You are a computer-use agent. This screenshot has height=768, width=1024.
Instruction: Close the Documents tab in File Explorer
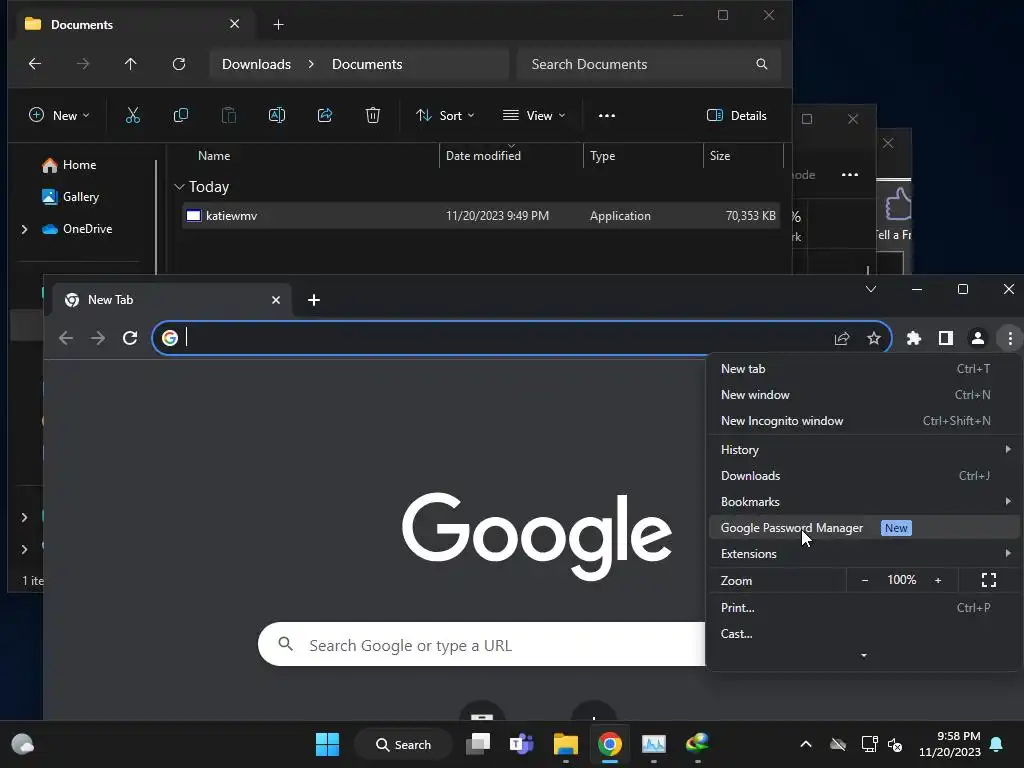pyautogui.click(x=234, y=24)
